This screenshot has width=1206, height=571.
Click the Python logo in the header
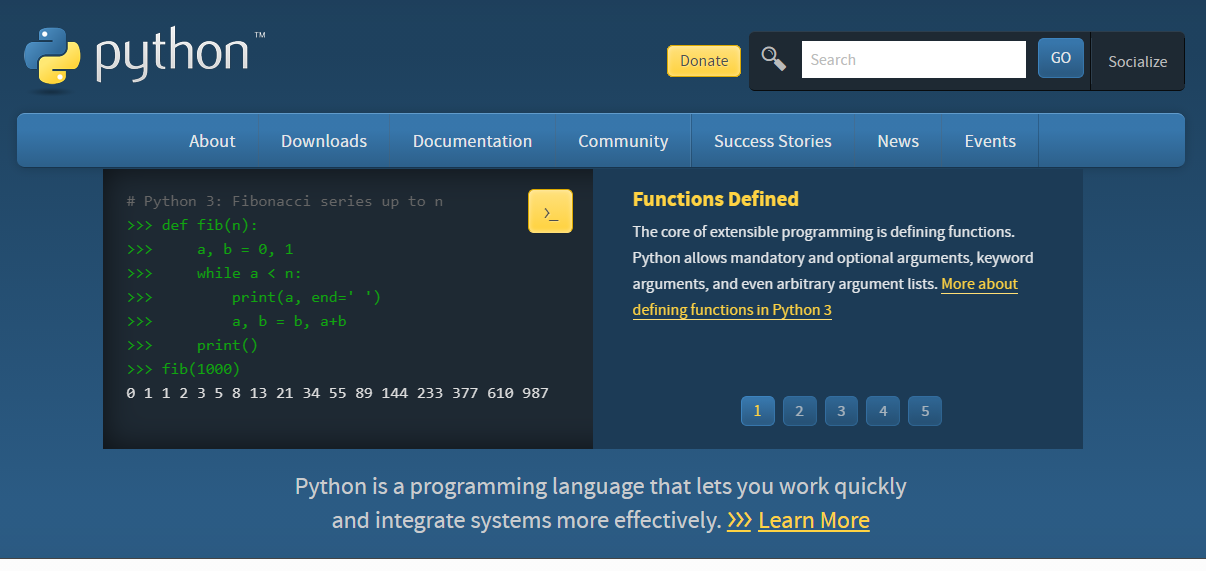pos(145,58)
